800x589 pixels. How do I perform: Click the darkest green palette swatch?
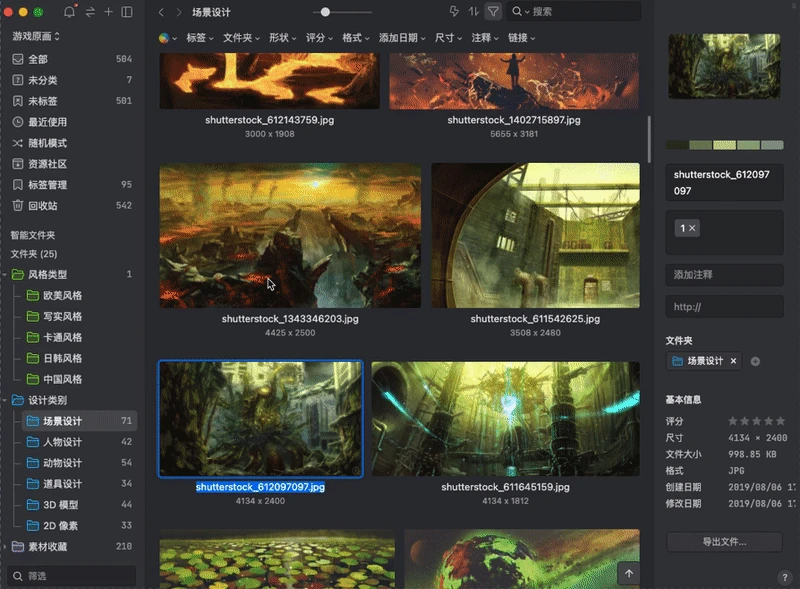tap(677, 145)
